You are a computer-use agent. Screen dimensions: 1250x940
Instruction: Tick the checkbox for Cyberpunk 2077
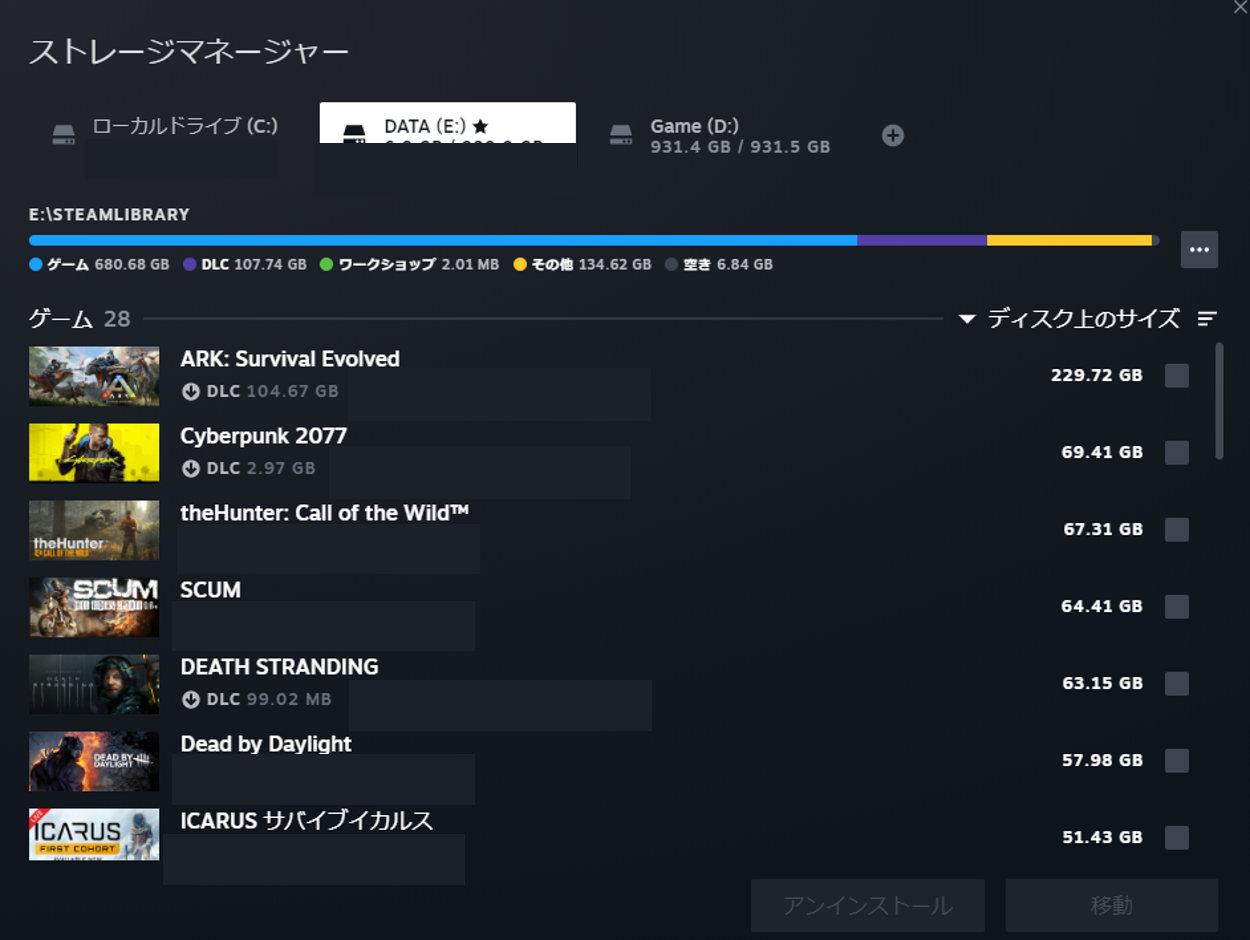pyautogui.click(x=1177, y=453)
